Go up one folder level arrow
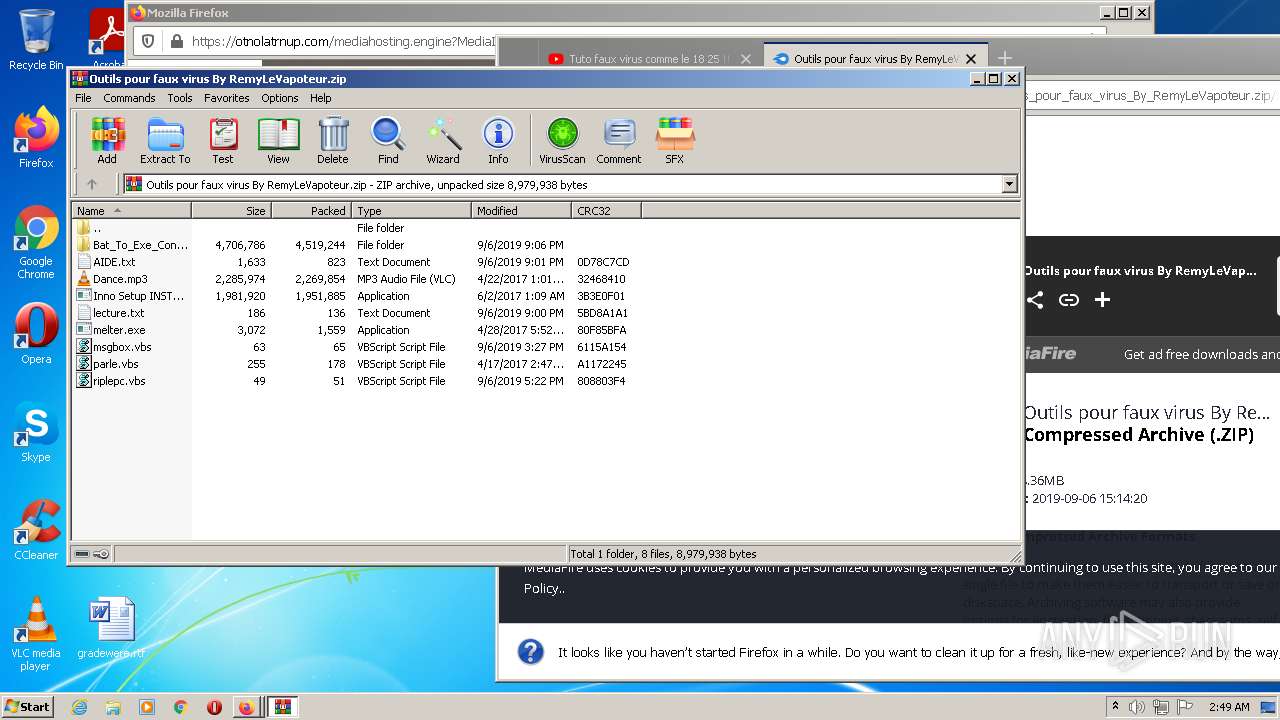 click(x=92, y=184)
